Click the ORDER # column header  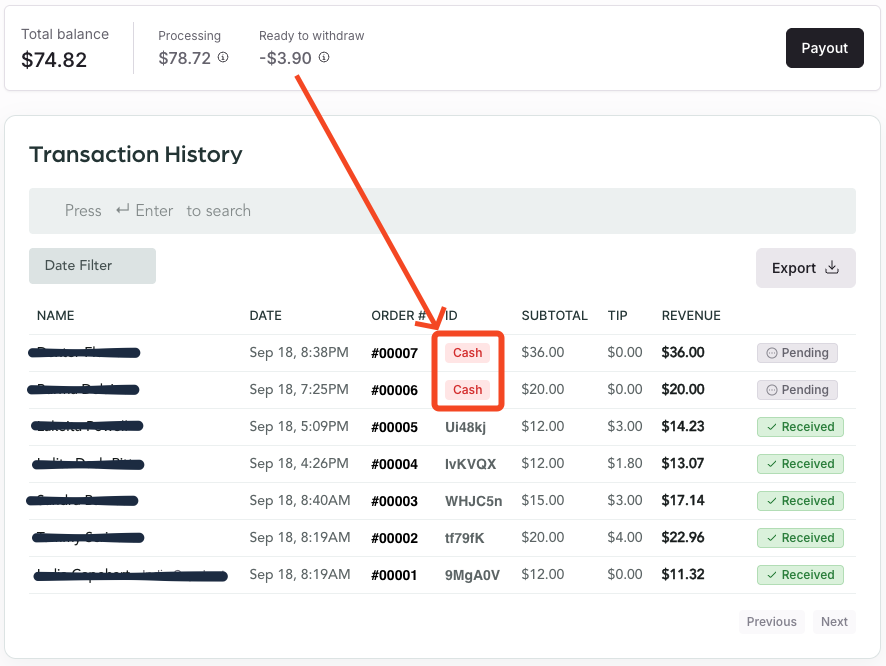(398, 316)
